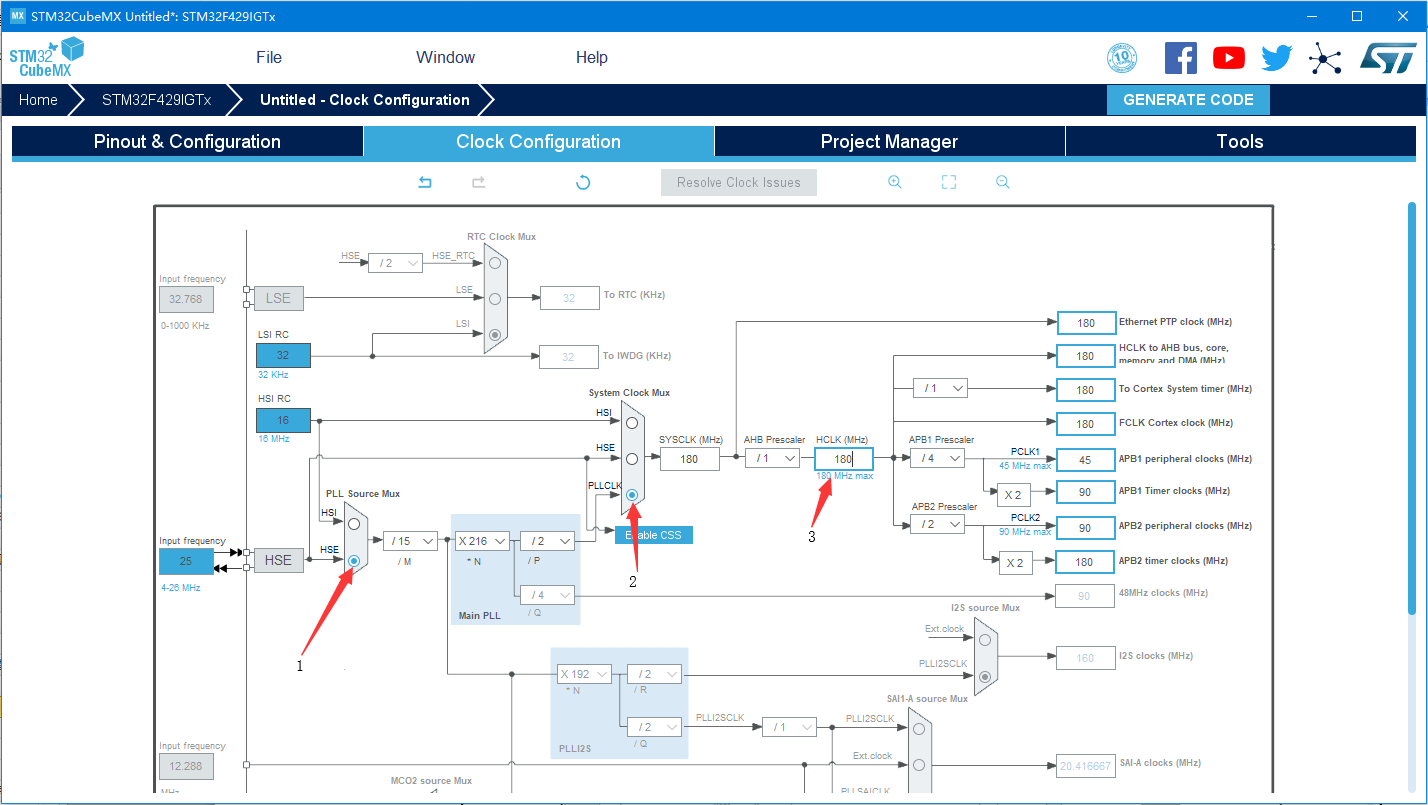
Task: Select HSE on the System Clock Mux
Action: [632, 458]
